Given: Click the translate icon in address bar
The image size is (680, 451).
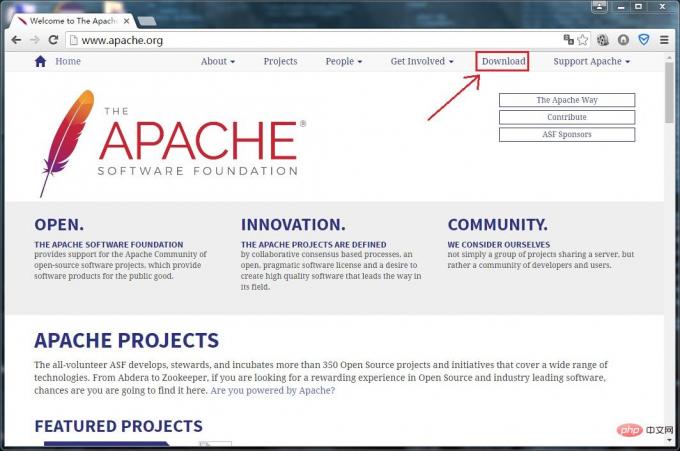Looking at the screenshot, I should pos(569,40).
